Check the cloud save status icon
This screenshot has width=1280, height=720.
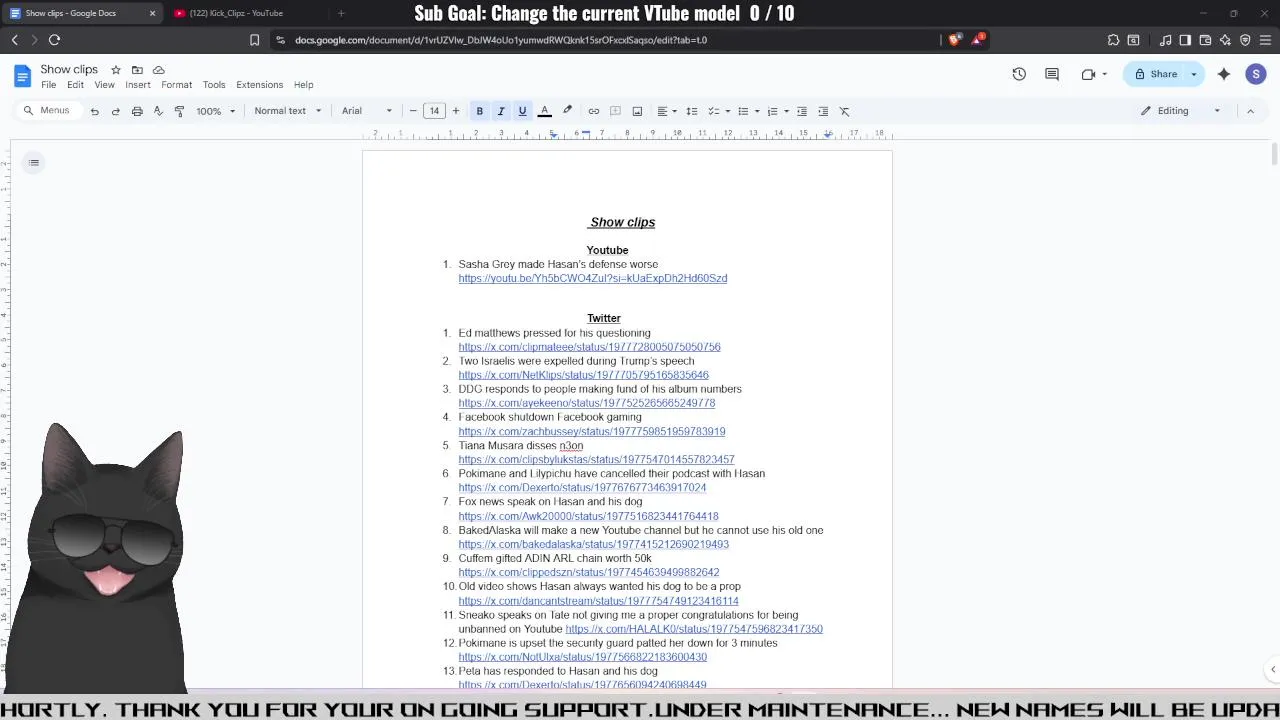click(159, 70)
